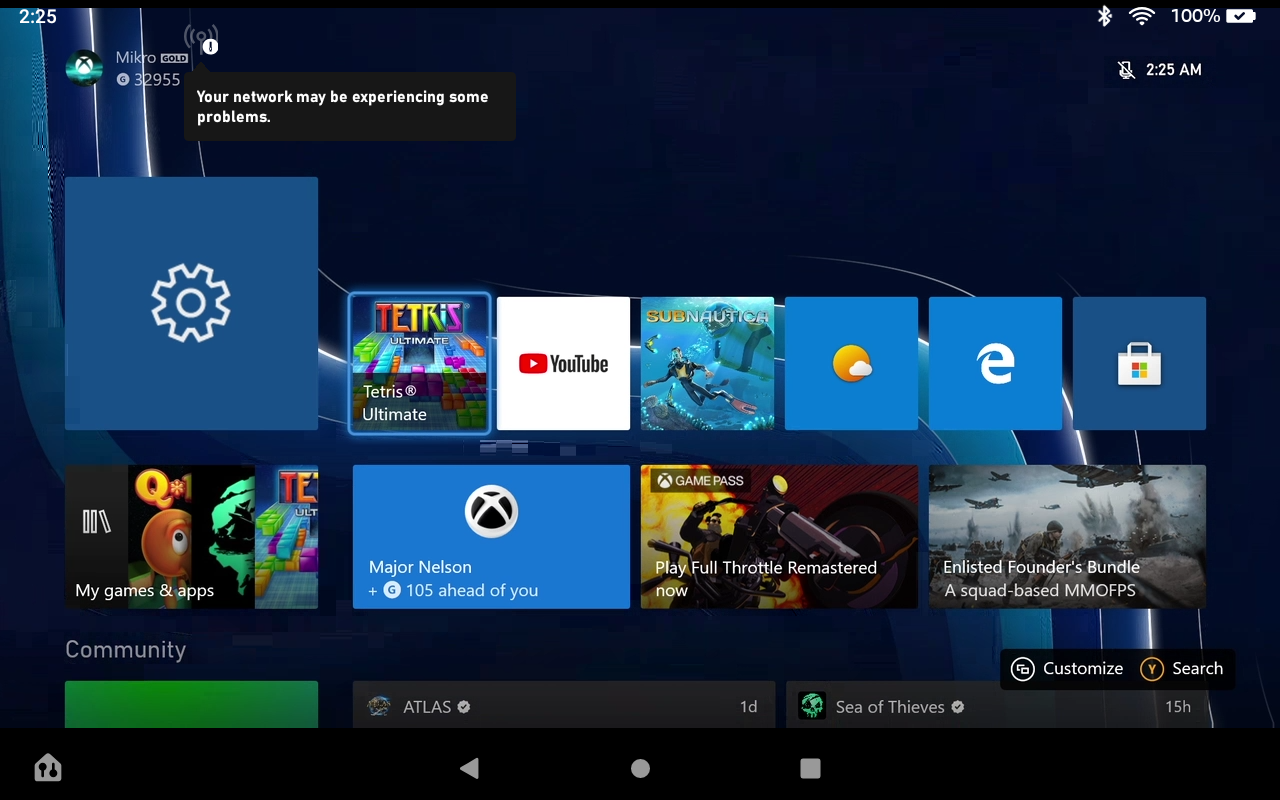The height and width of the screenshot is (800, 1280).
Task: Open the Weather app tile
Action: coord(851,363)
